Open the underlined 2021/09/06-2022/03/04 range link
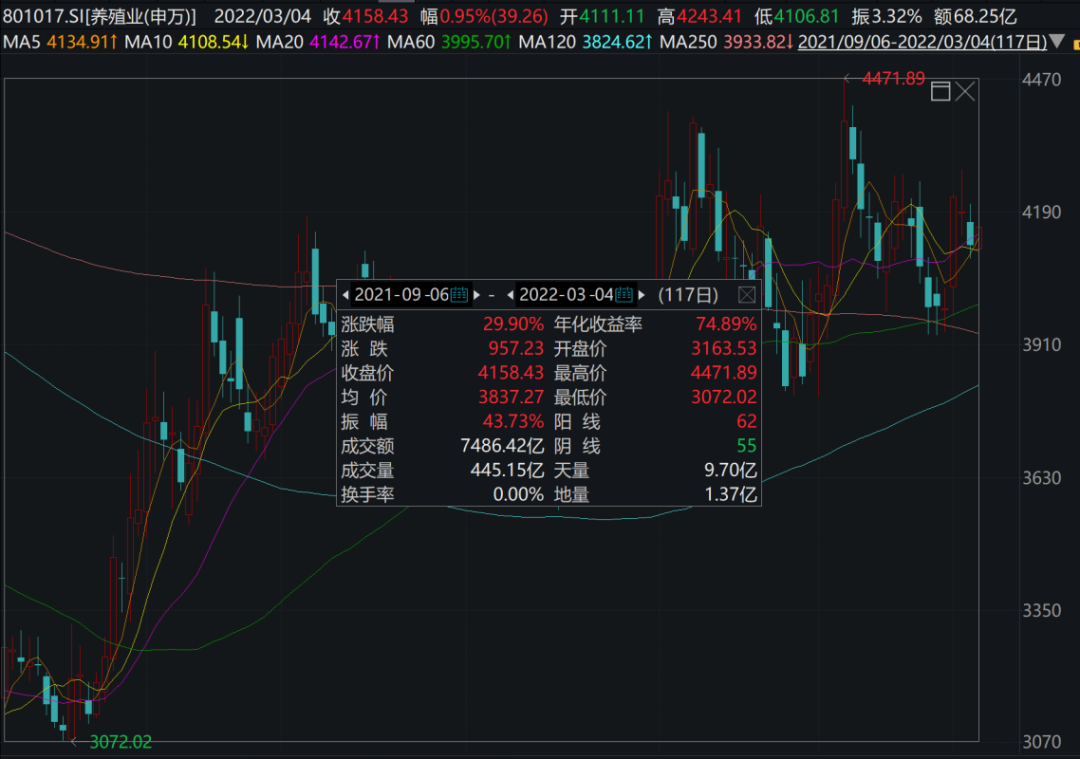The width and height of the screenshot is (1080, 759). pyautogui.click(x=922, y=42)
